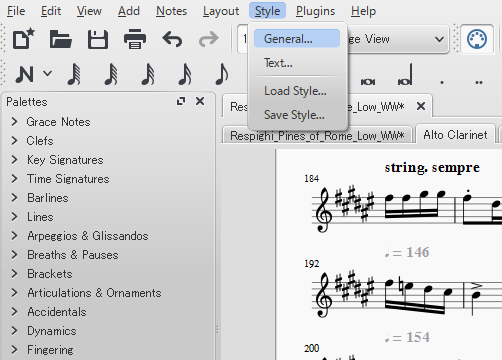Expand the Arpeggios & Glissandos palette

(x=14, y=236)
